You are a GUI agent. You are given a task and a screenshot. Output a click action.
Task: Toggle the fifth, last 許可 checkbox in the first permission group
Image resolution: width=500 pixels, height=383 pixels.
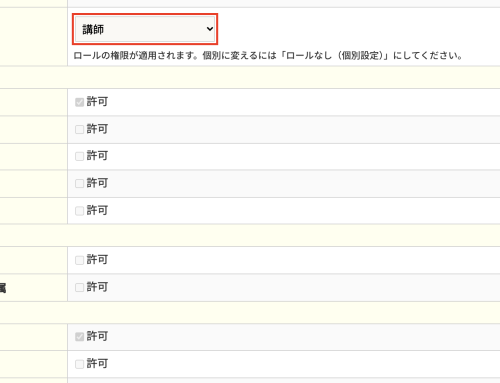(79, 211)
